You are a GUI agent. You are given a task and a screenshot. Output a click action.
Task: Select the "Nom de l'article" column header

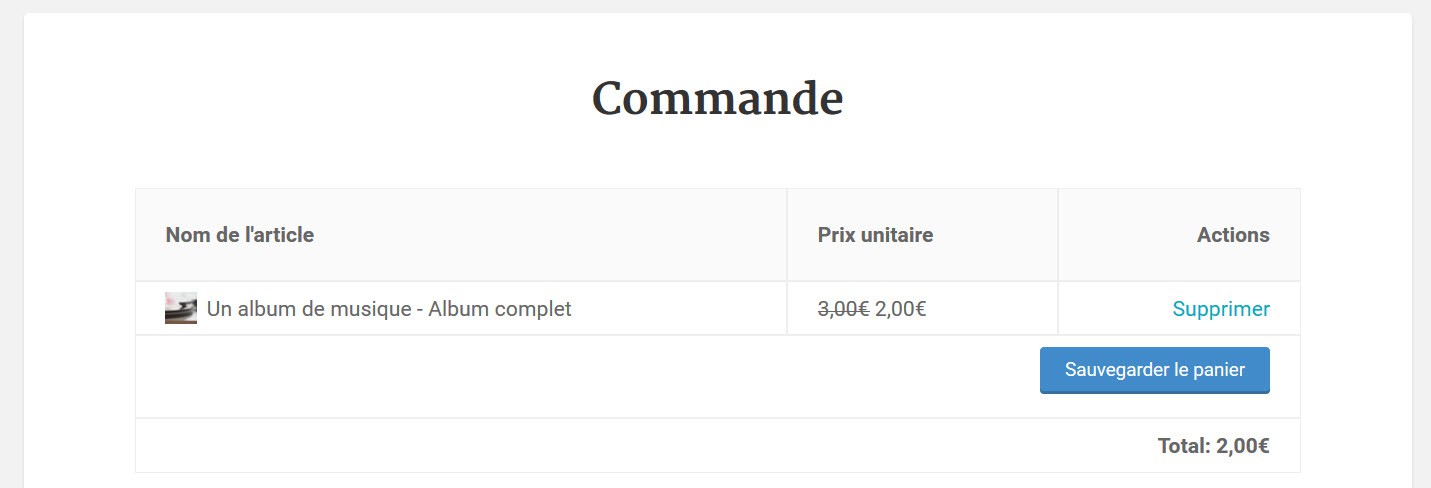click(x=240, y=235)
